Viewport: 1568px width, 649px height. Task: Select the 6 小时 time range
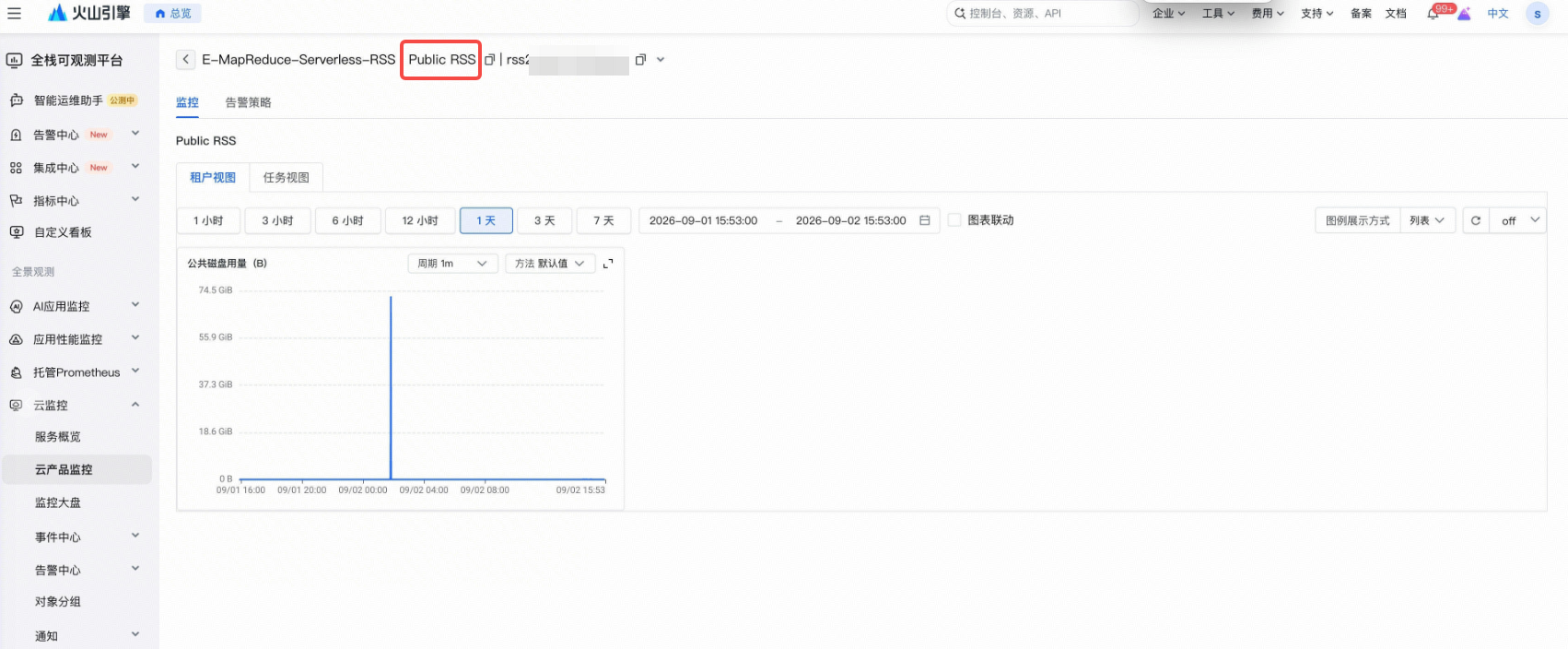point(347,220)
